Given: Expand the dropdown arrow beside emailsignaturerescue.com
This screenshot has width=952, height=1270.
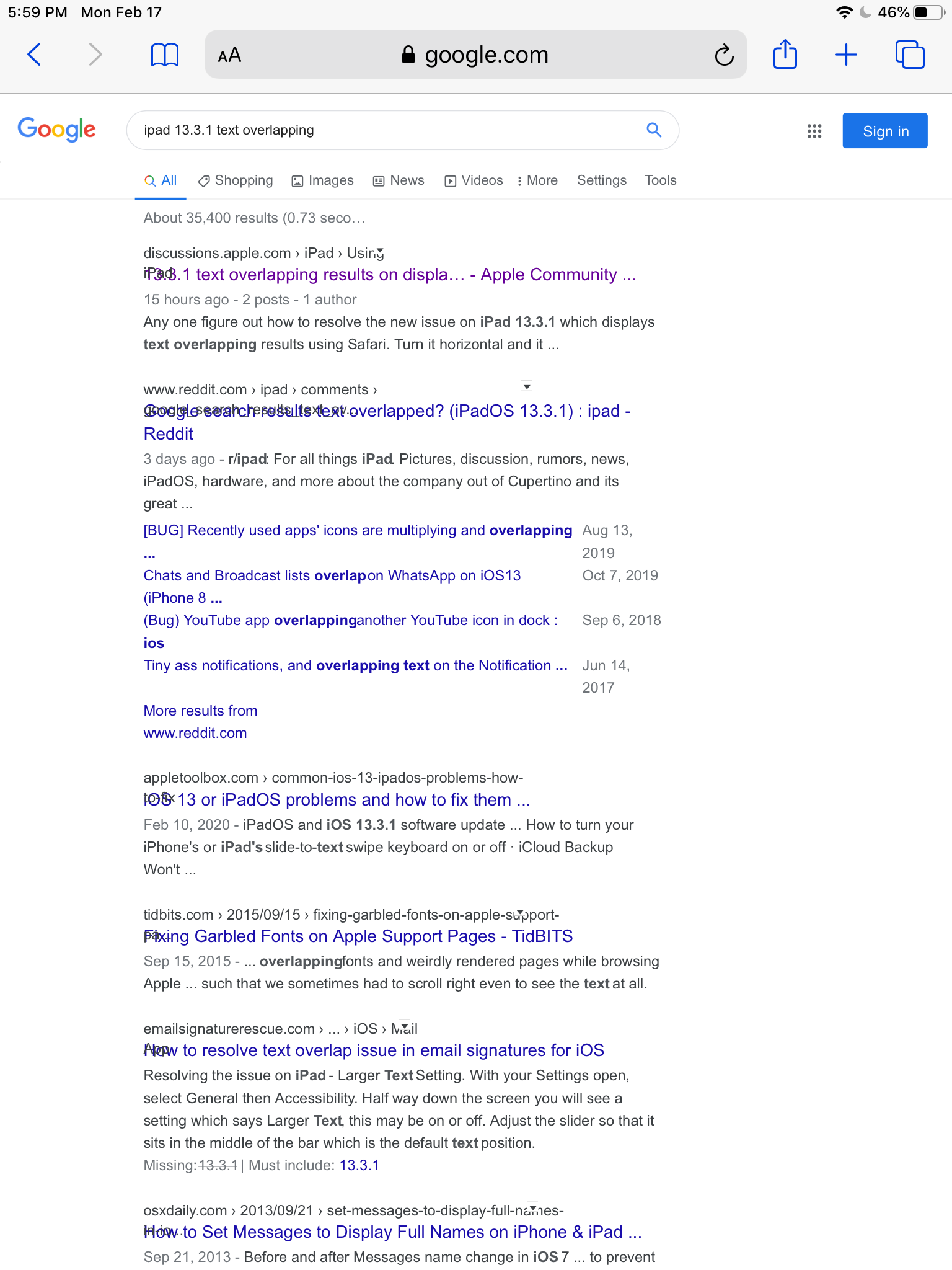Looking at the screenshot, I should [404, 1025].
